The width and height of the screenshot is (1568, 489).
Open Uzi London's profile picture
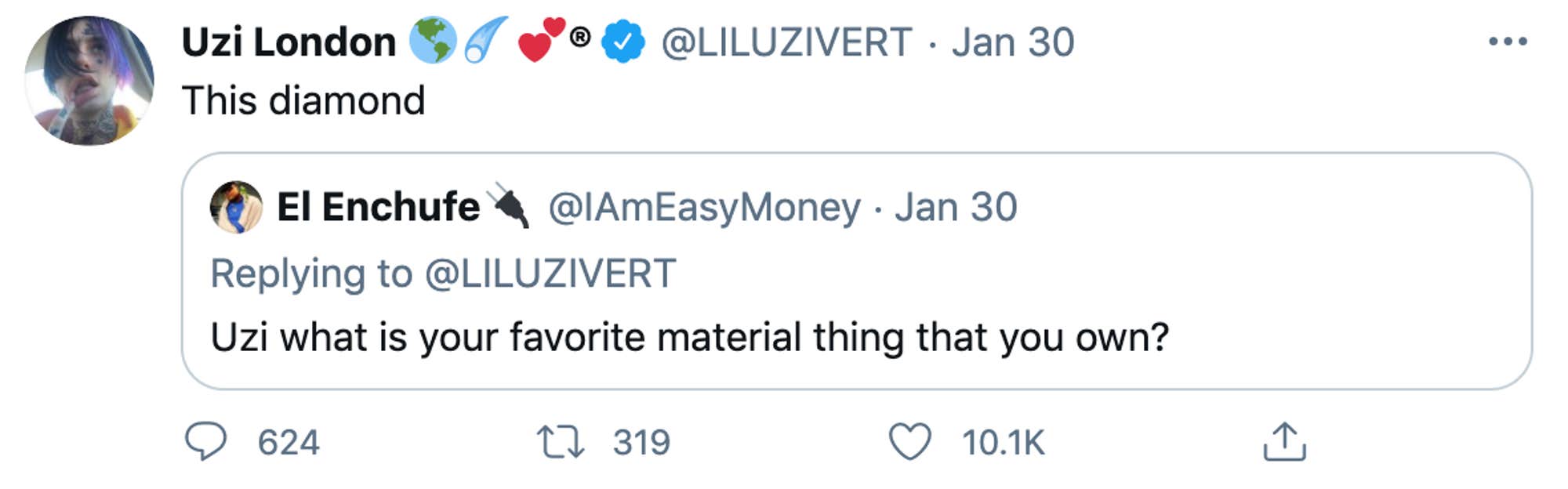[89, 81]
